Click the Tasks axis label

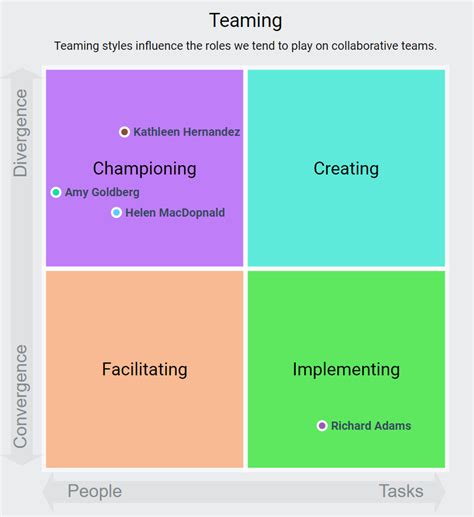[x=401, y=491]
